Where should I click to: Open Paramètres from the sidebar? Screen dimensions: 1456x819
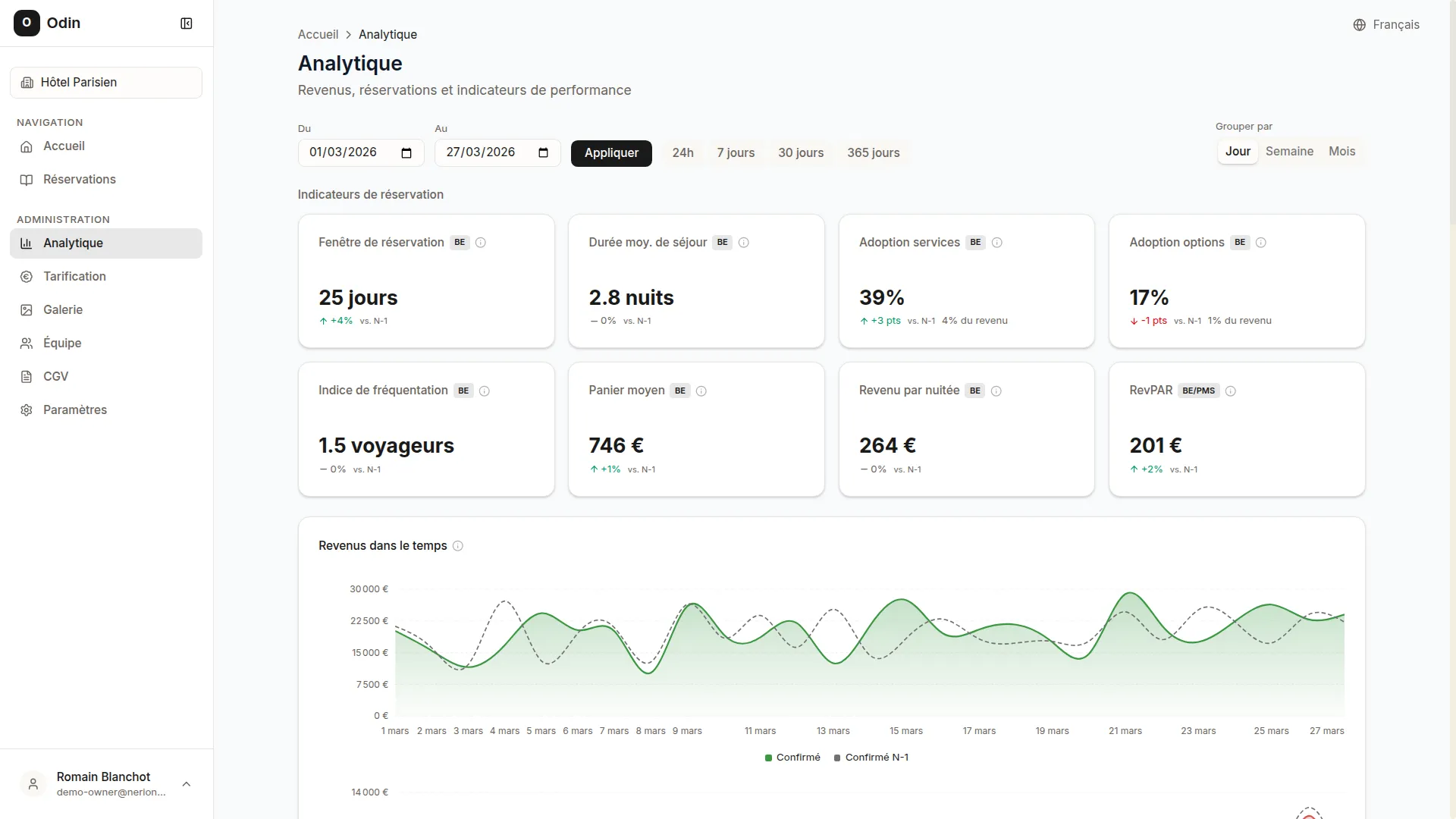pyautogui.click(x=74, y=409)
